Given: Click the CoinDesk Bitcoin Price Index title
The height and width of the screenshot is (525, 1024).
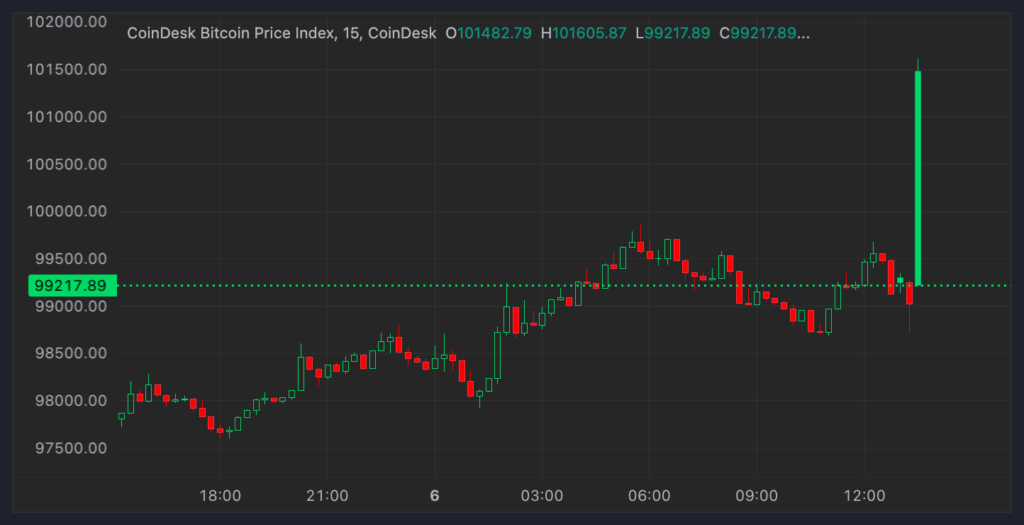Looking at the screenshot, I should (281, 34).
